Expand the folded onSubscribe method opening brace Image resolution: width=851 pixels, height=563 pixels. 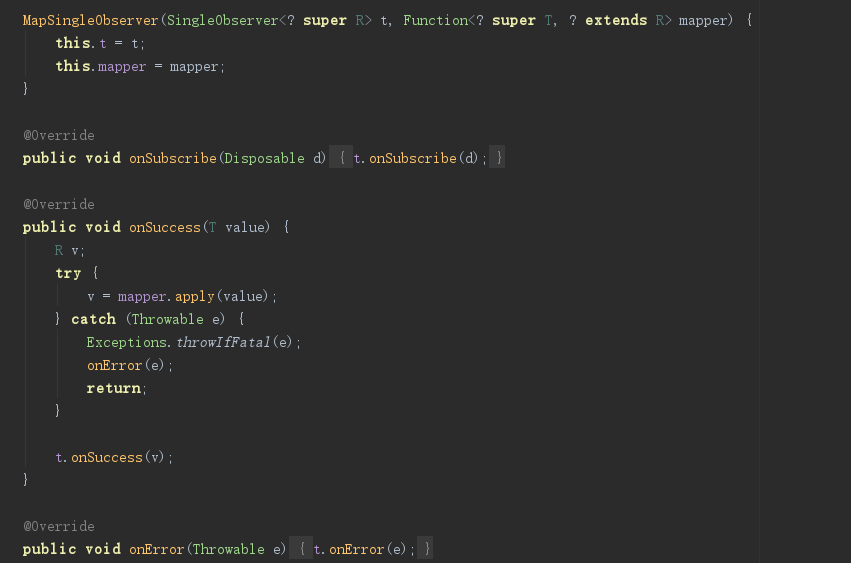pyautogui.click(x=341, y=157)
